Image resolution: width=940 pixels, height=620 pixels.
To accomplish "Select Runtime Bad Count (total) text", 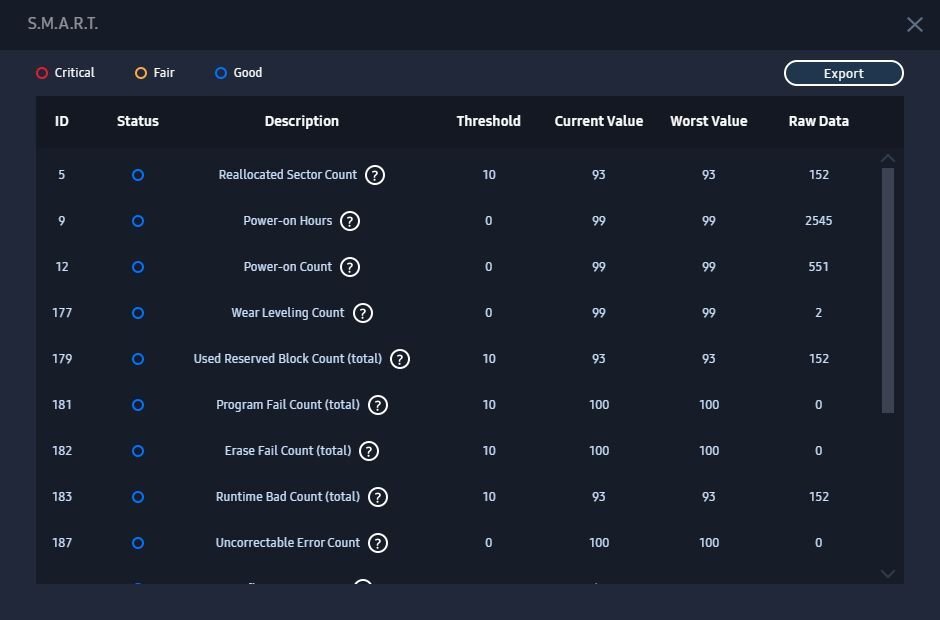I will pos(288,496).
